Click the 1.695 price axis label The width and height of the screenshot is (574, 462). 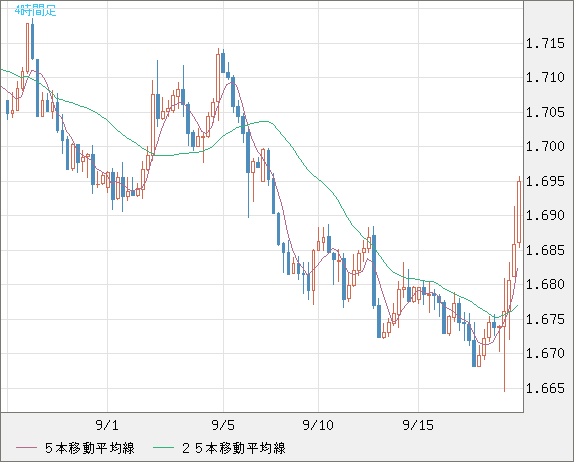[x=545, y=181]
